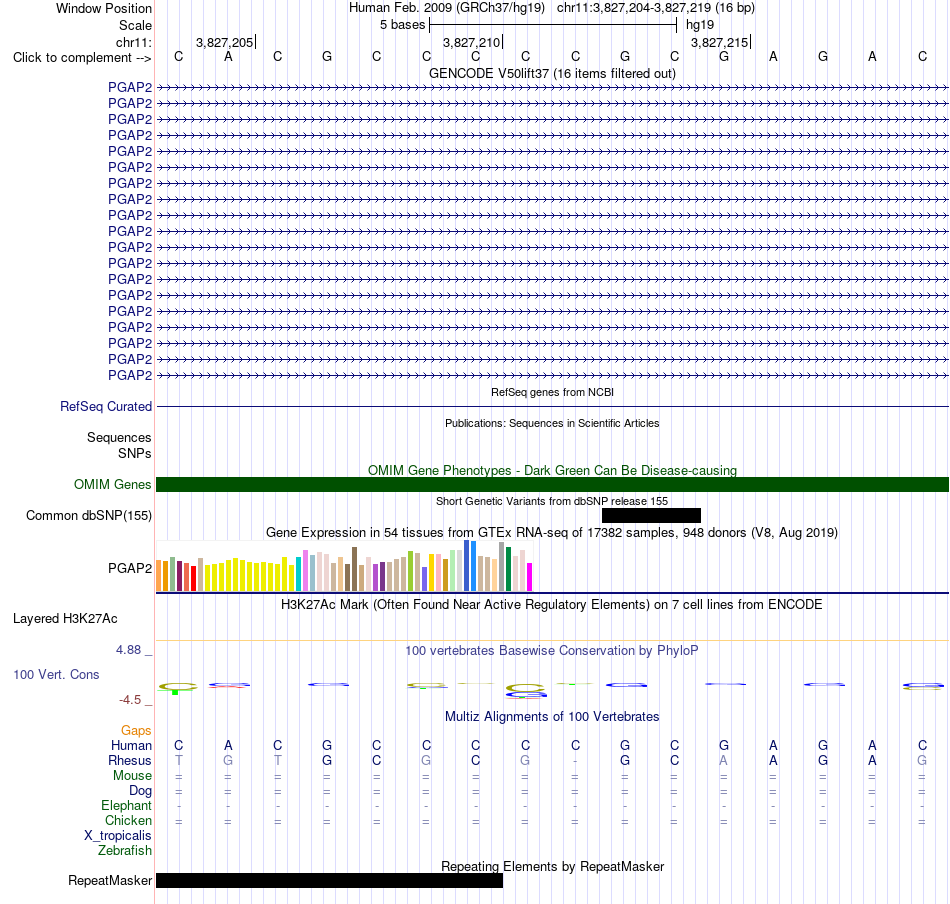Open 'Repeating Elements by RepeatMasker' title
The width and height of the screenshot is (950, 904).
coord(552,867)
